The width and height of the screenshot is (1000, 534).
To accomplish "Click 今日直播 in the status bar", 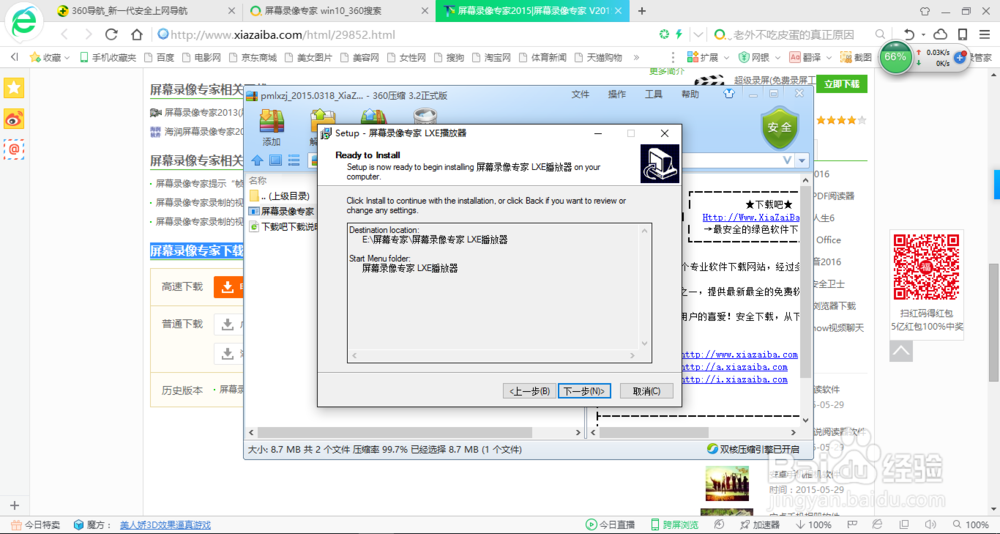I will point(610,525).
